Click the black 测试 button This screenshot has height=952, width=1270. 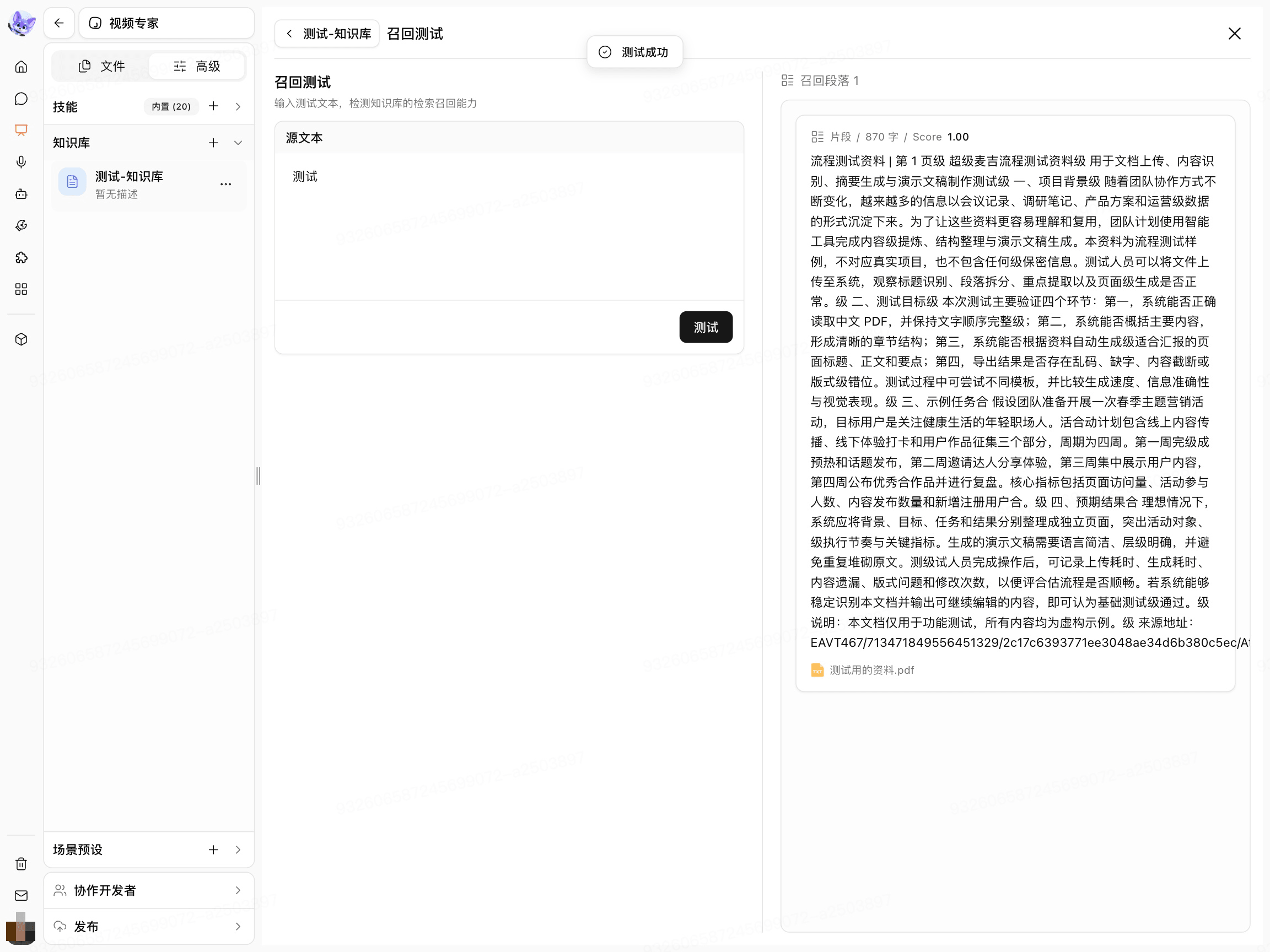coord(706,327)
